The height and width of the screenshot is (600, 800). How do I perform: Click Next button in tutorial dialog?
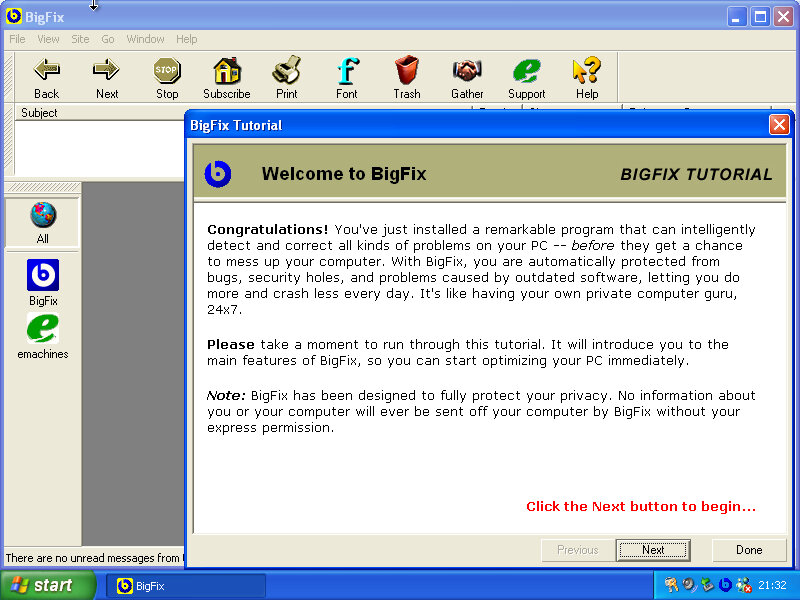[653, 550]
